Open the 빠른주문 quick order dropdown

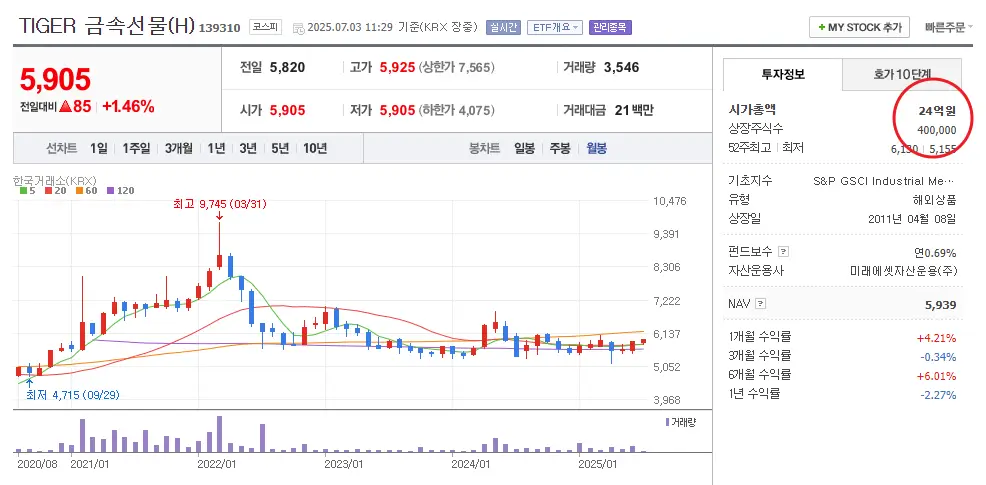tap(948, 27)
